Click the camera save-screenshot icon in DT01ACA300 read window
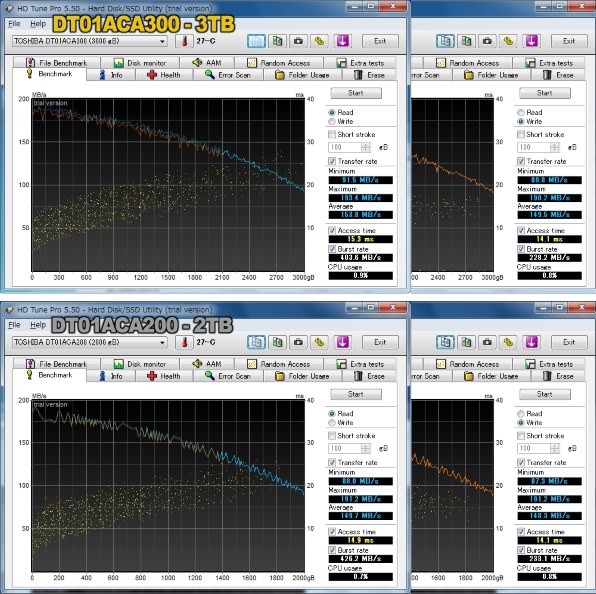 (298, 41)
